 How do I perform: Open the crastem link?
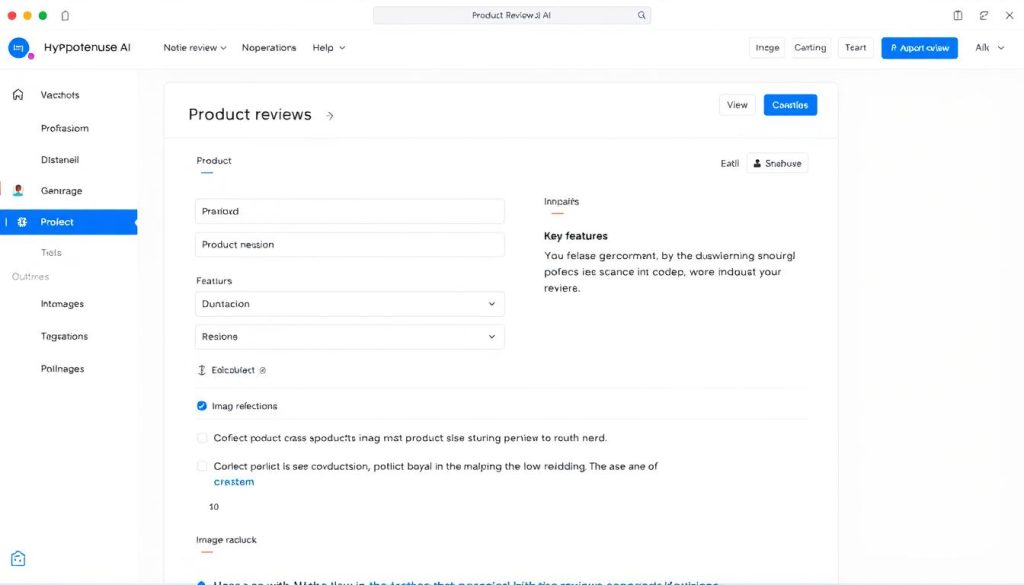pos(233,481)
